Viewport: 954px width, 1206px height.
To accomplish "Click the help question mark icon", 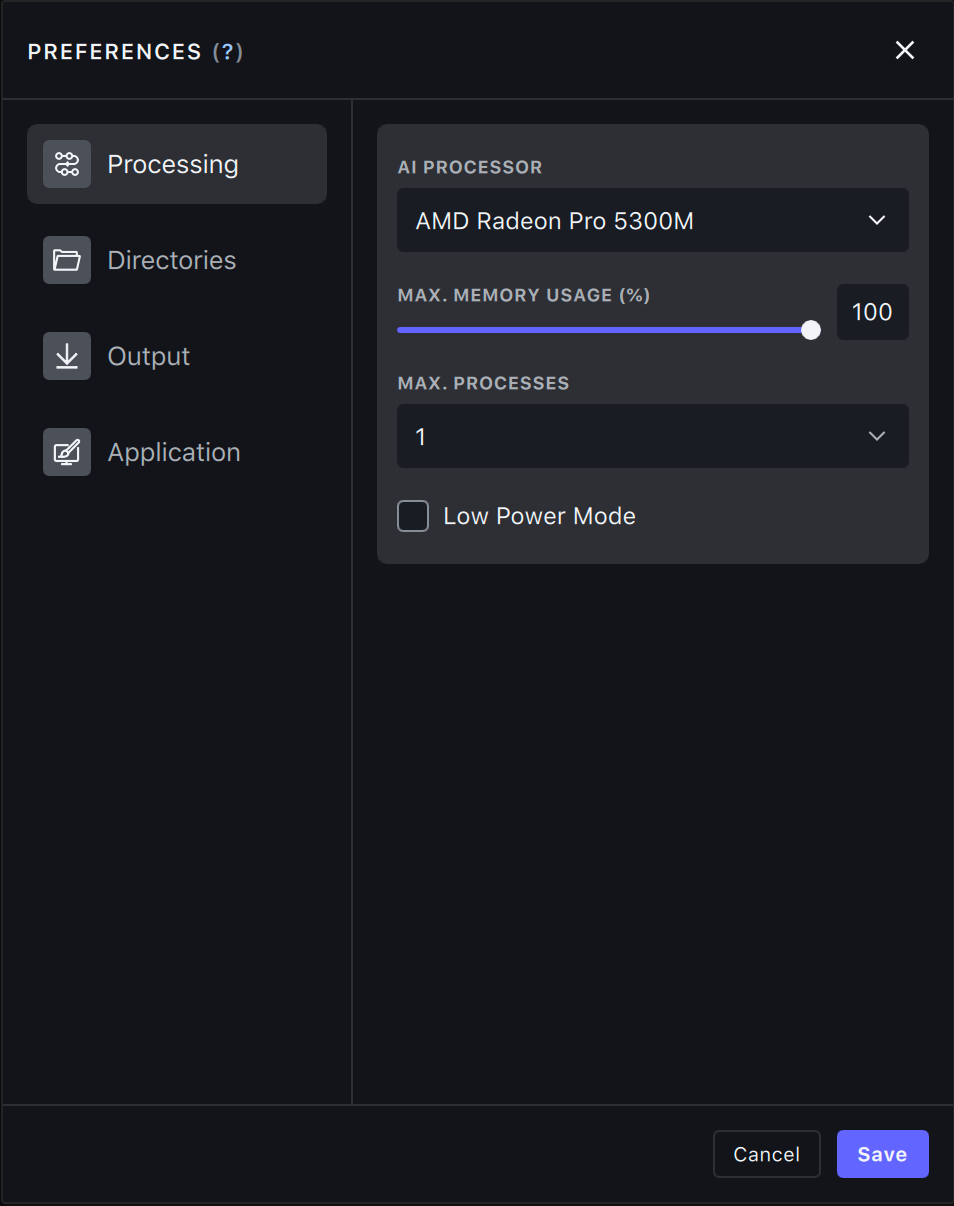I will (x=228, y=52).
